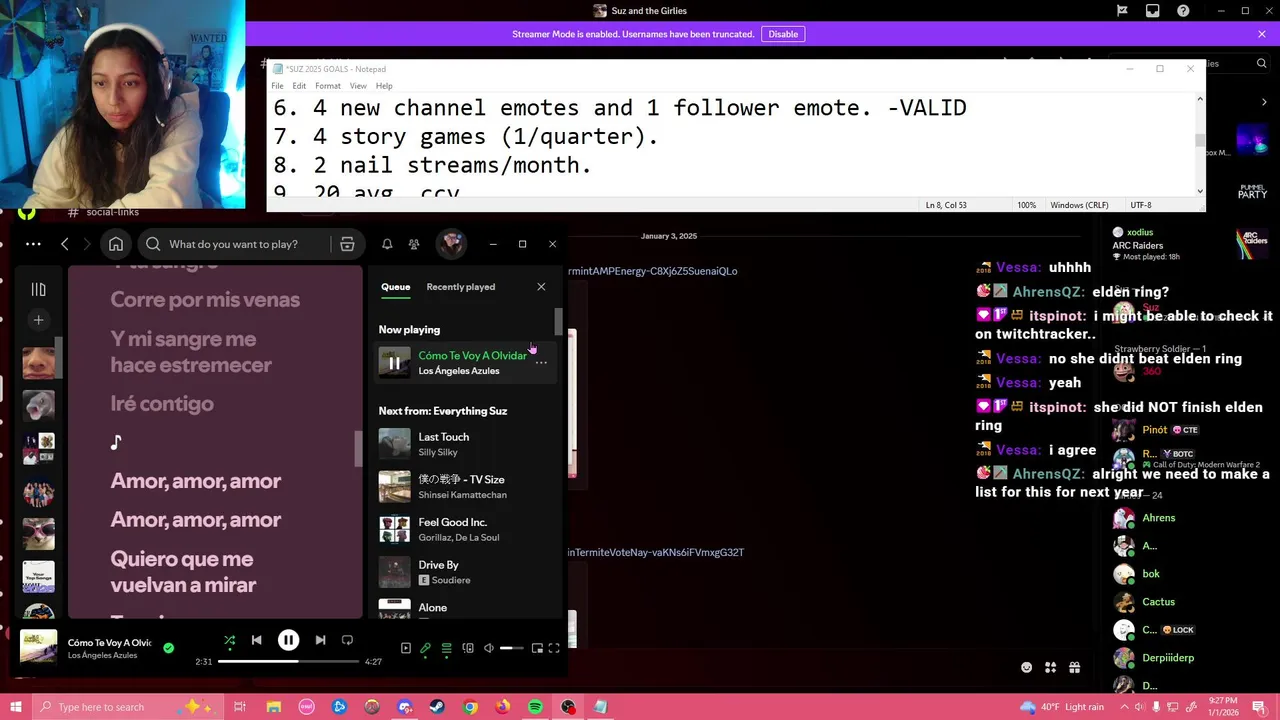Open Spotify's three-dot main menu
The height and width of the screenshot is (720, 1280).
click(x=33, y=244)
